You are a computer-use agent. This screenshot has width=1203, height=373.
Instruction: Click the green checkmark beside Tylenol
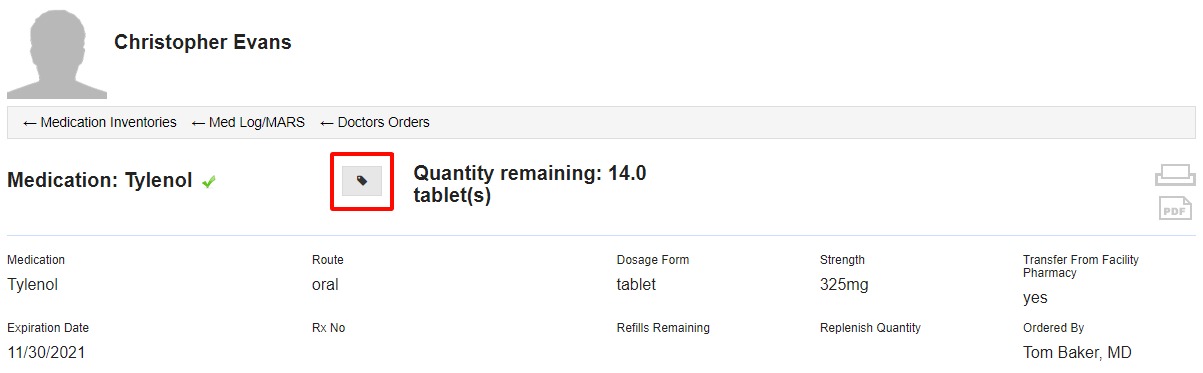(x=209, y=182)
